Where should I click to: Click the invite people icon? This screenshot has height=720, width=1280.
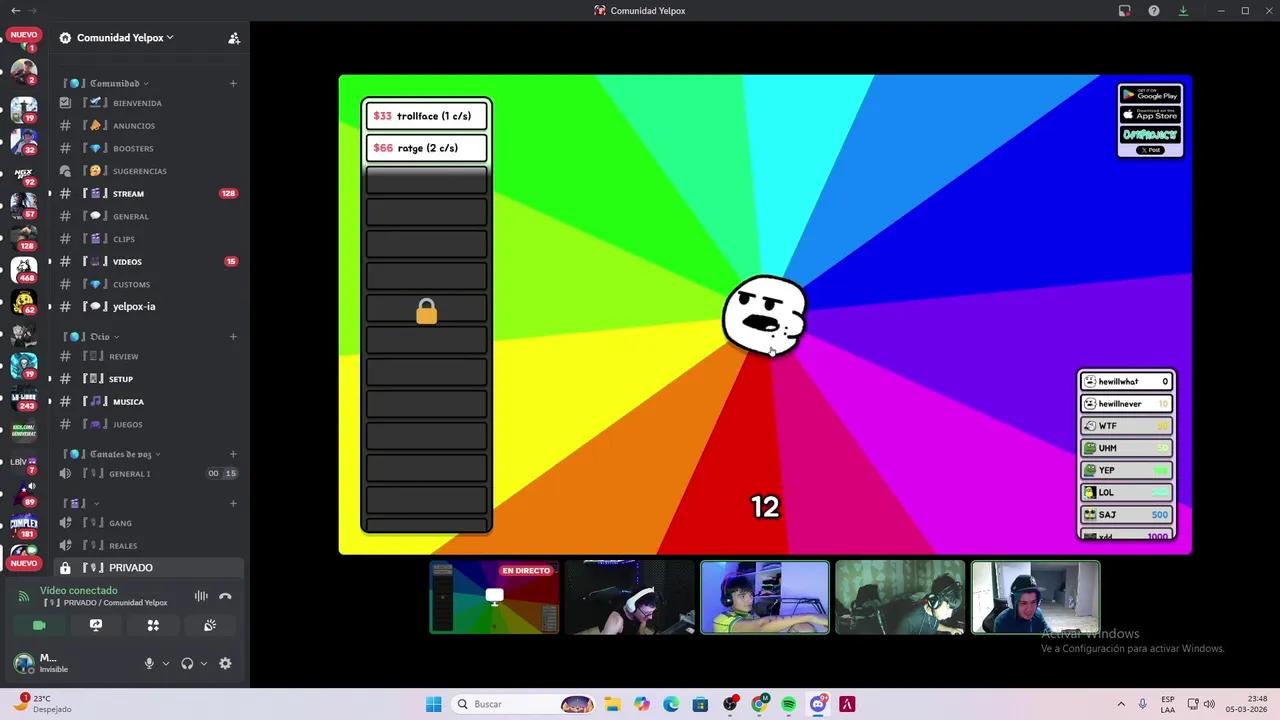pos(234,38)
